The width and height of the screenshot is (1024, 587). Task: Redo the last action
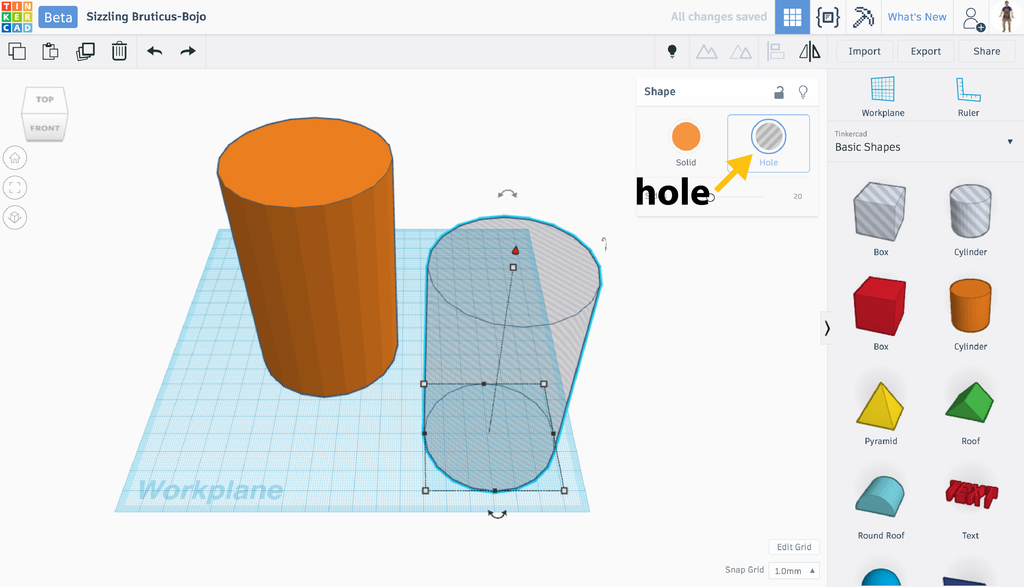click(x=188, y=51)
